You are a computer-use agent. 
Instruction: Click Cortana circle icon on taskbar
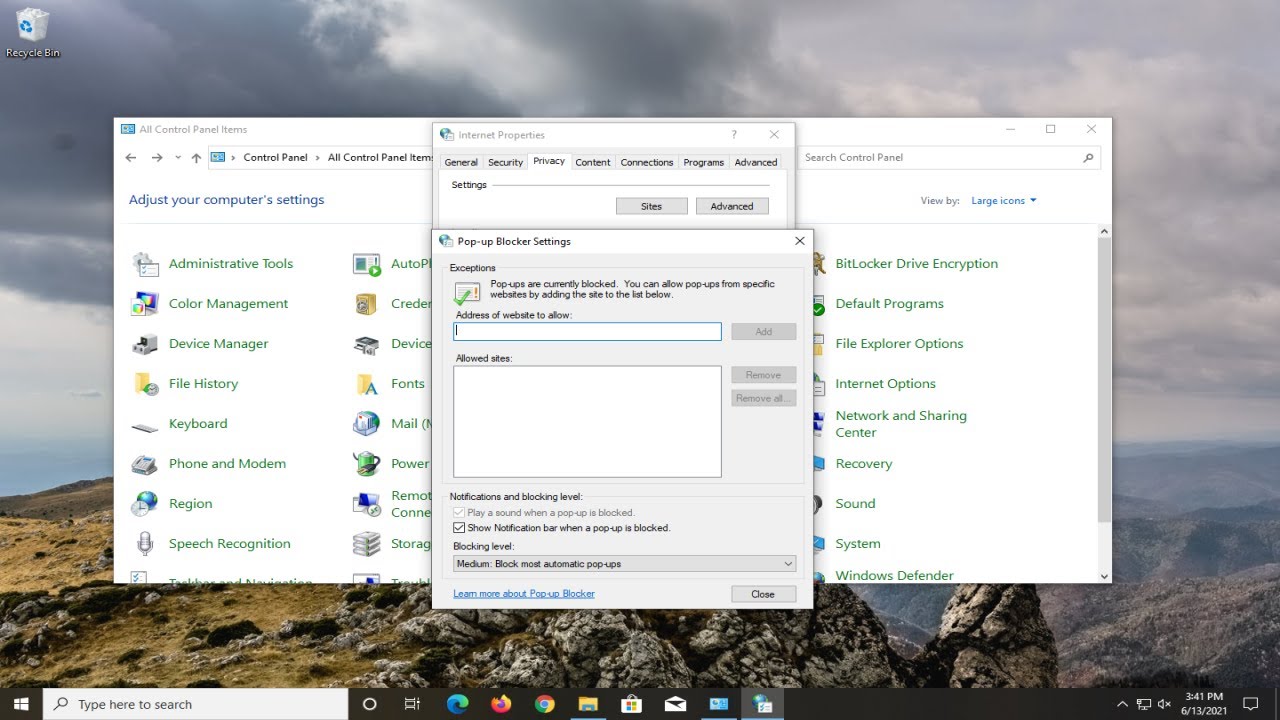[369, 704]
